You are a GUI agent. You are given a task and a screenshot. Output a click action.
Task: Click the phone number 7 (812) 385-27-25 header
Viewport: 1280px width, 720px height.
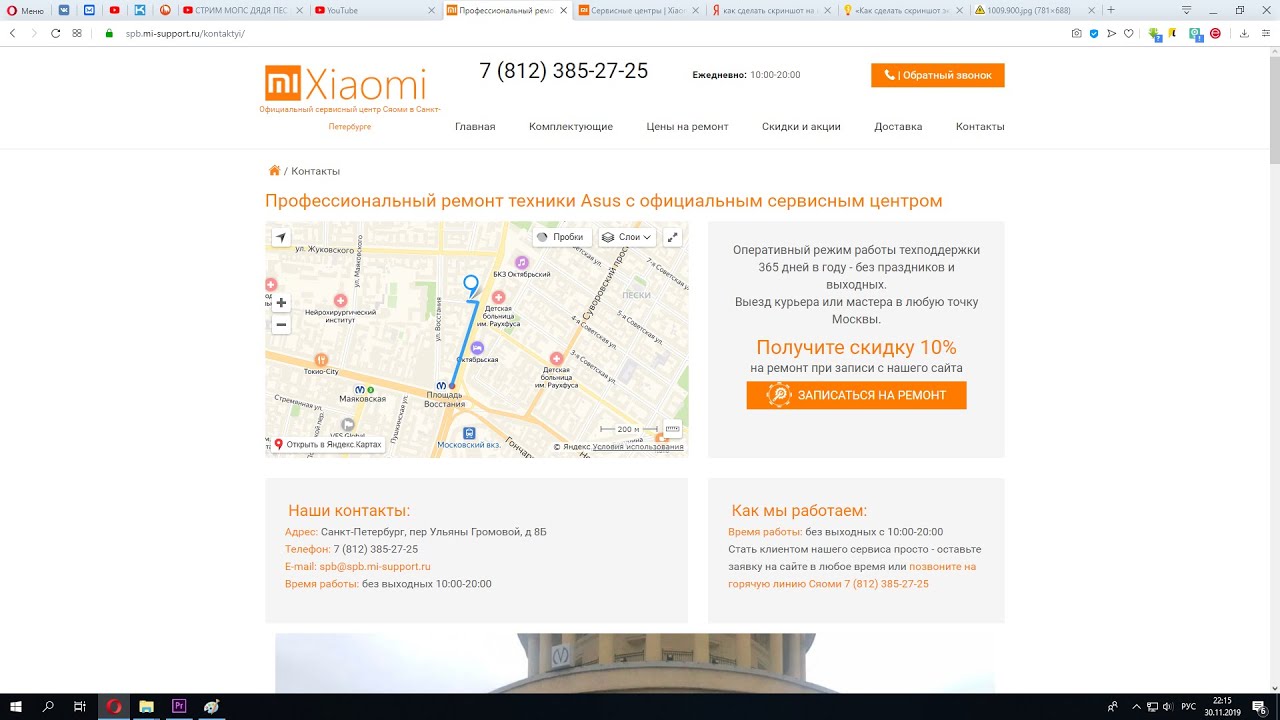564,71
